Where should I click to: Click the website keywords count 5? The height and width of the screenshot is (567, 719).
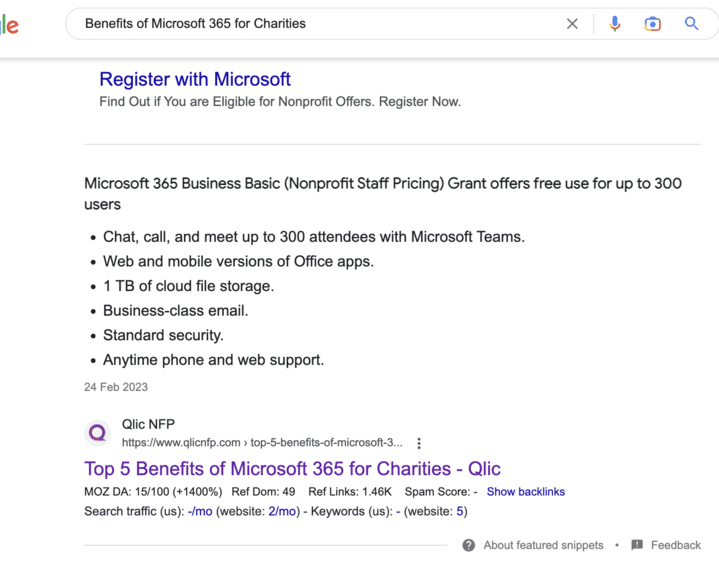coord(459,512)
